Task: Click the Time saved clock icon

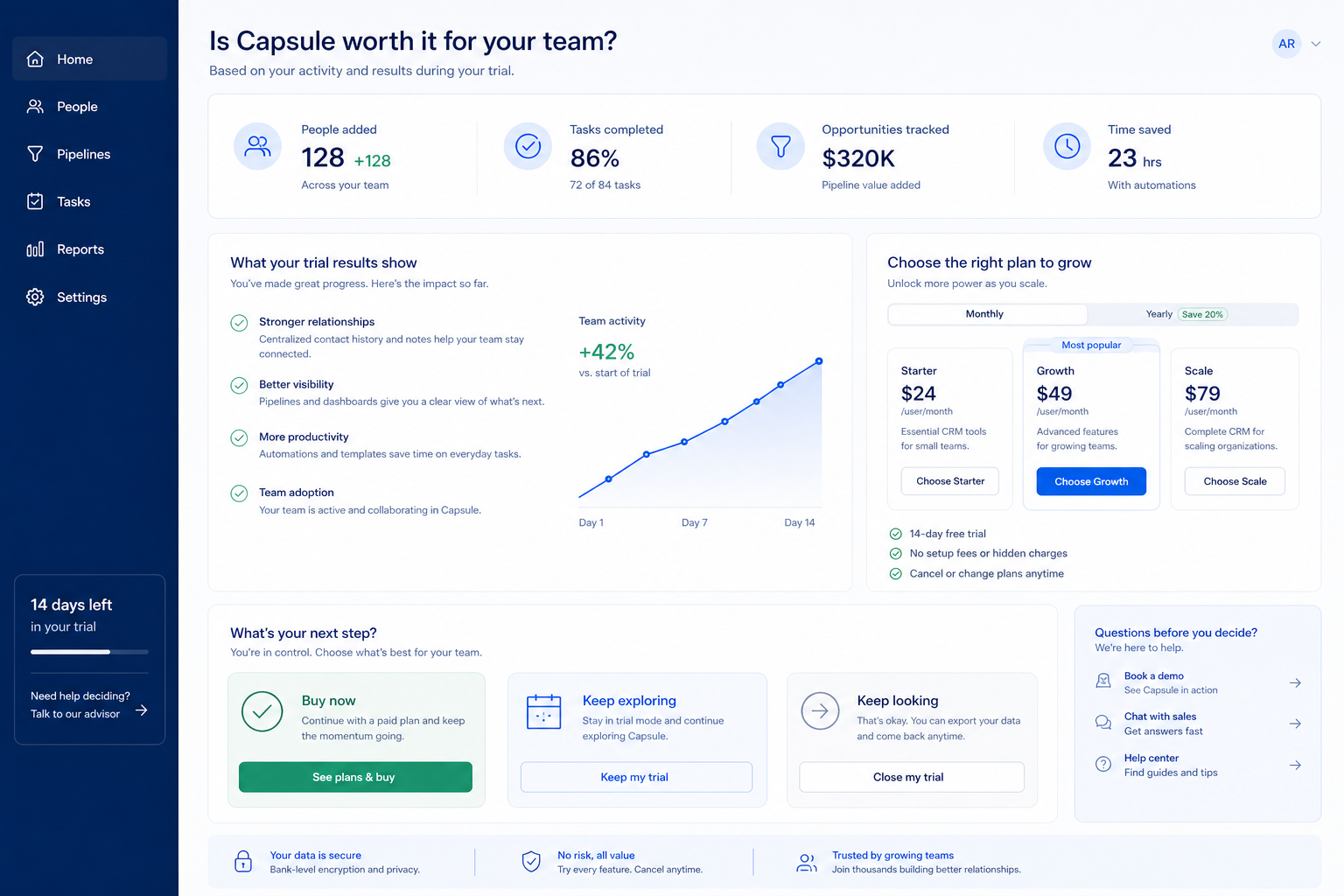Action: coord(1067,146)
